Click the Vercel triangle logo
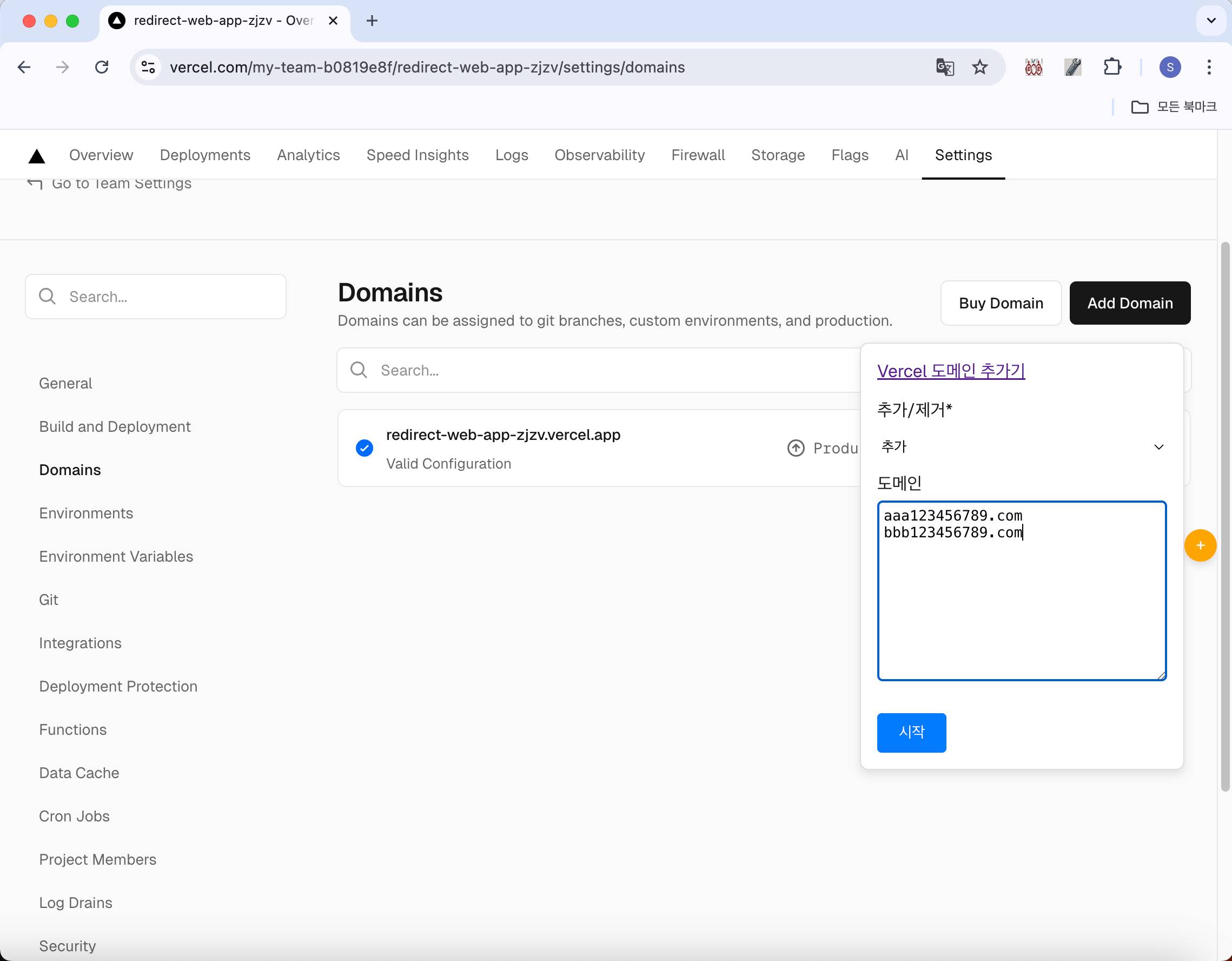This screenshot has width=1232, height=961. [37, 156]
